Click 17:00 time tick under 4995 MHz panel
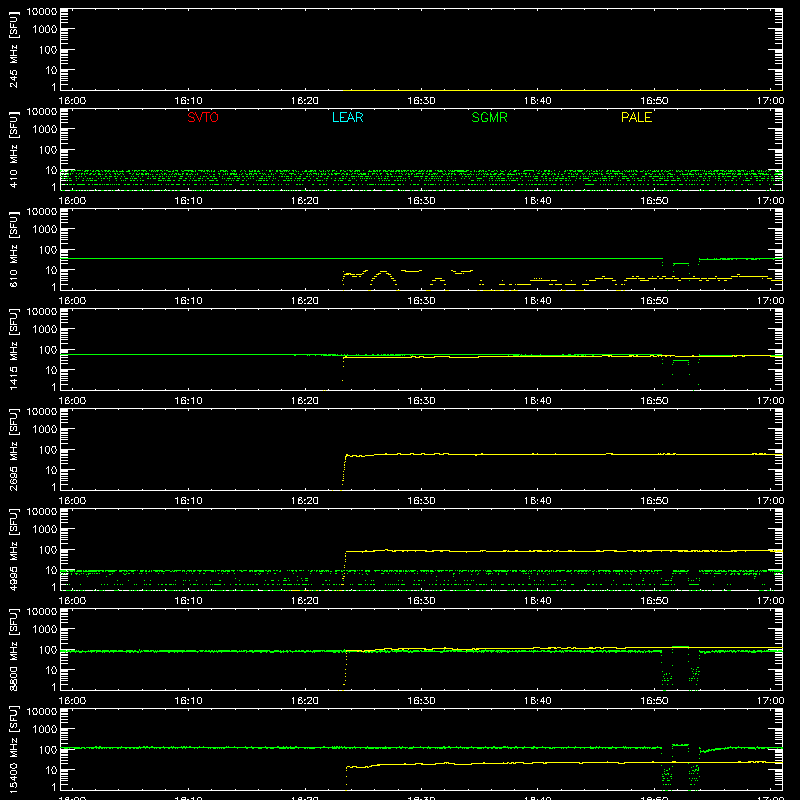 coord(770,601)
